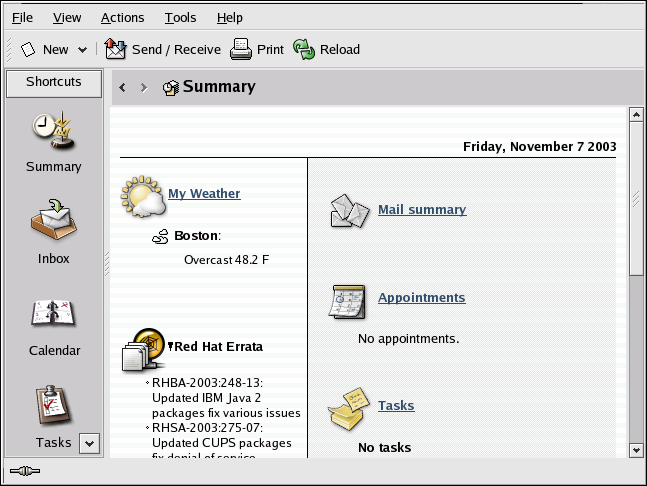
Task: Click the Reload toolbar icon
Action: [x=304, y=49]
